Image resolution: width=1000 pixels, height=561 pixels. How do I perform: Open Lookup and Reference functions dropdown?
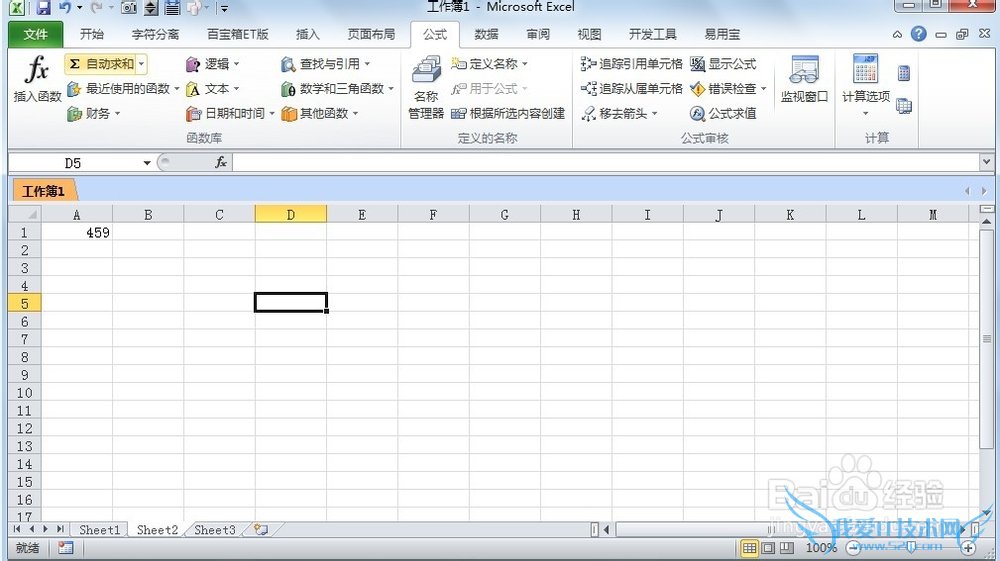coord(326,64)
